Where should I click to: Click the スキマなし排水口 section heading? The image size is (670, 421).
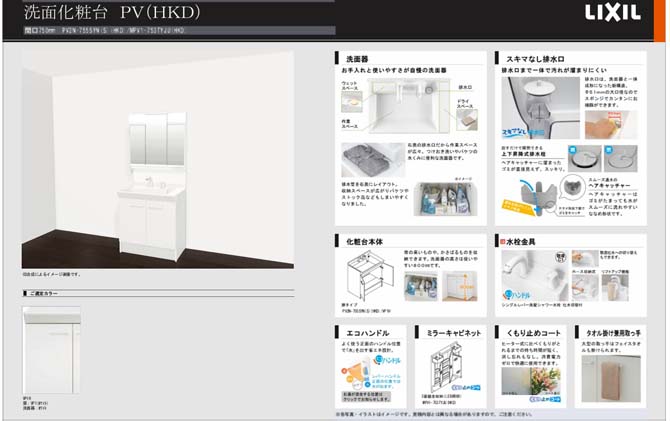[535, 59]
